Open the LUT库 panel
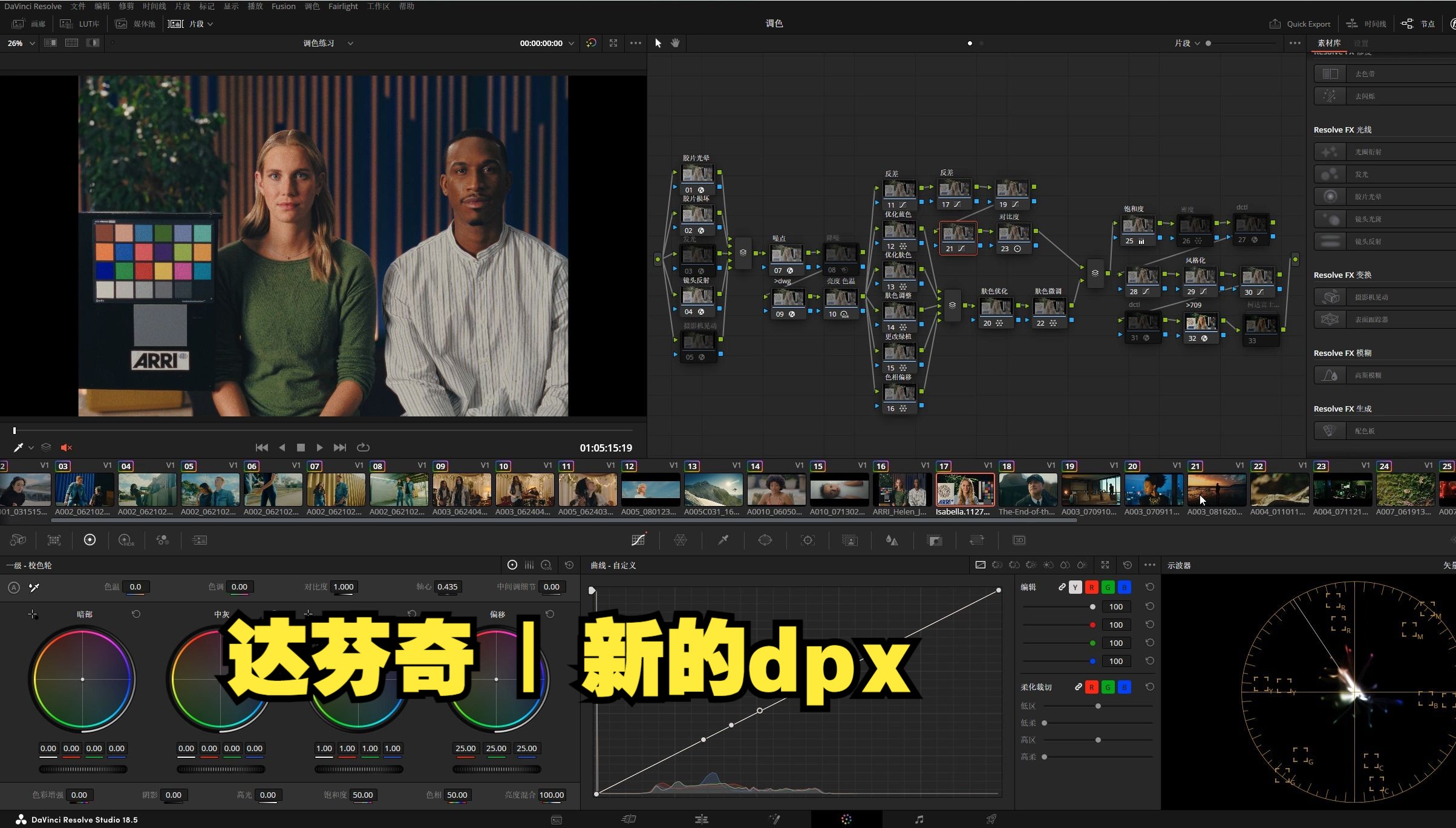 pos(79,24)
